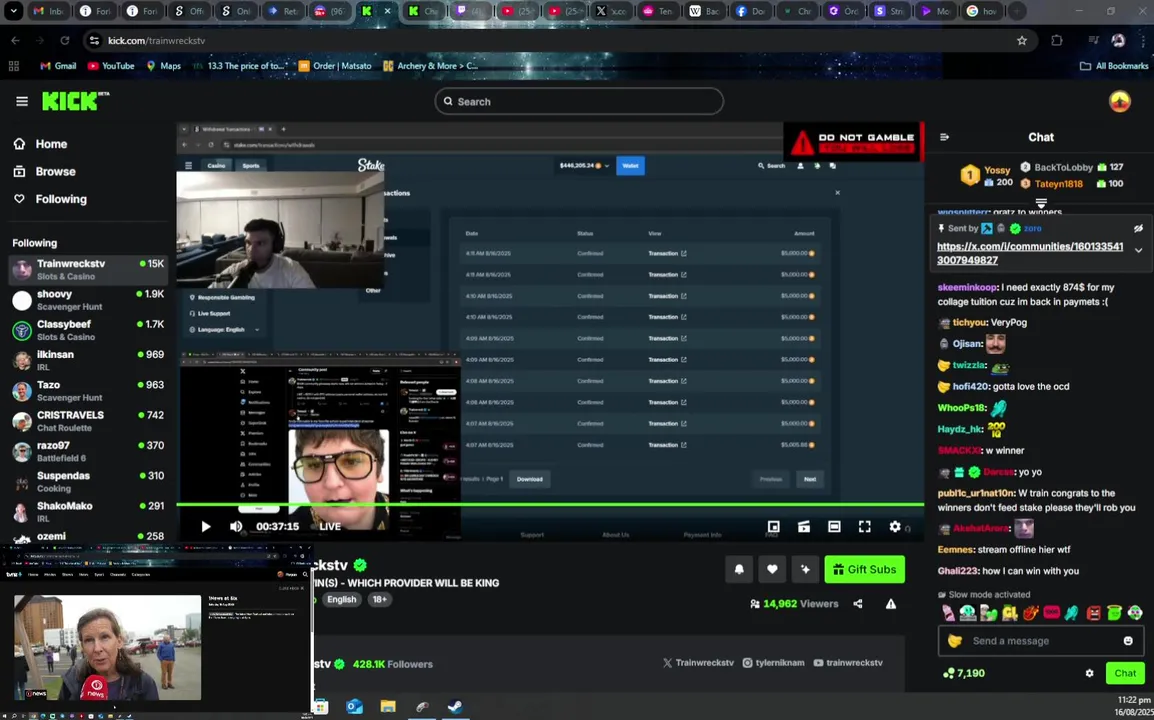
Task: Toggle stream notifications bell
Action: pos(739,569)
